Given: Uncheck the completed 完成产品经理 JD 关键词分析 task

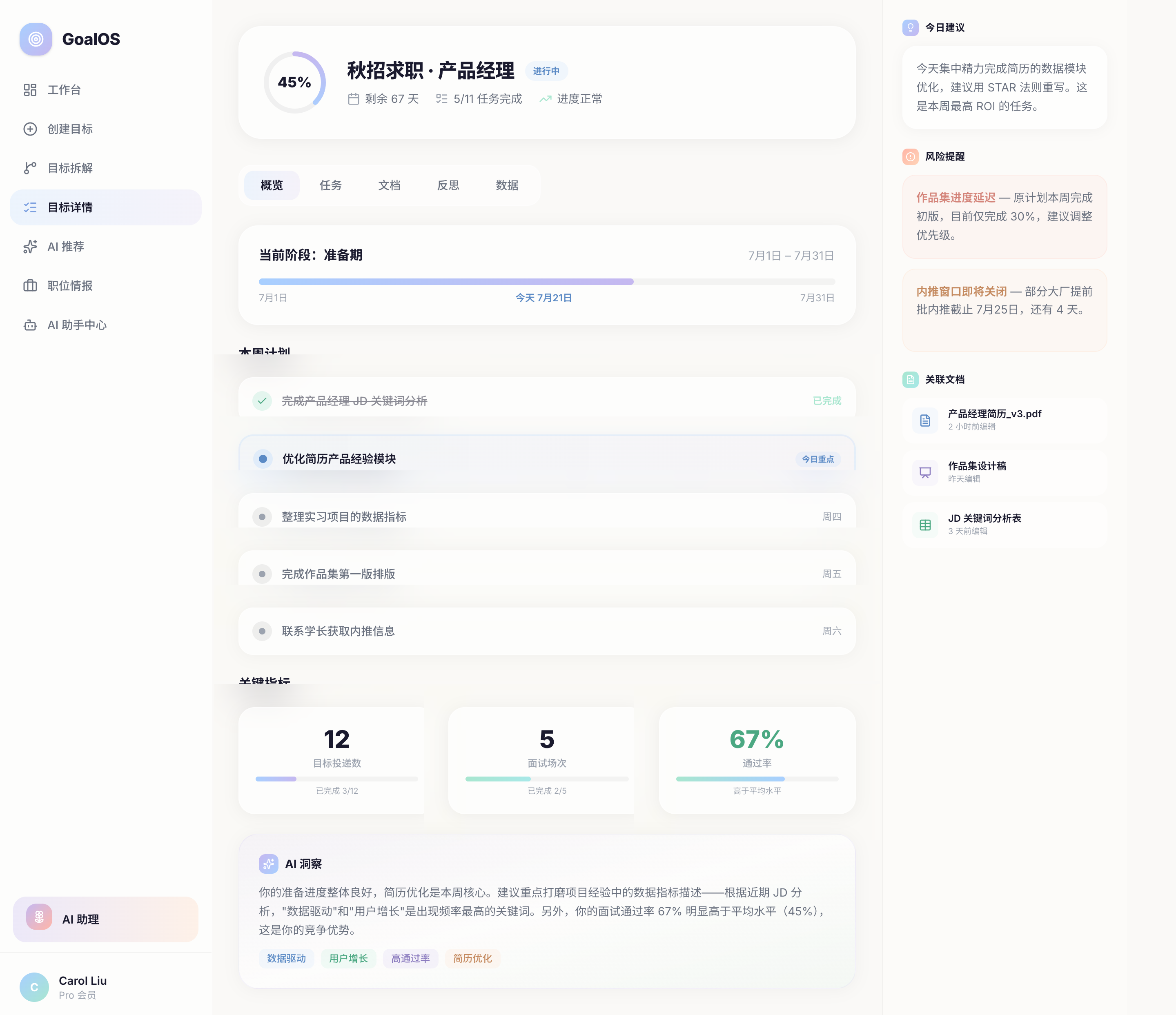Looking at the screenshot, I should 262,401.
